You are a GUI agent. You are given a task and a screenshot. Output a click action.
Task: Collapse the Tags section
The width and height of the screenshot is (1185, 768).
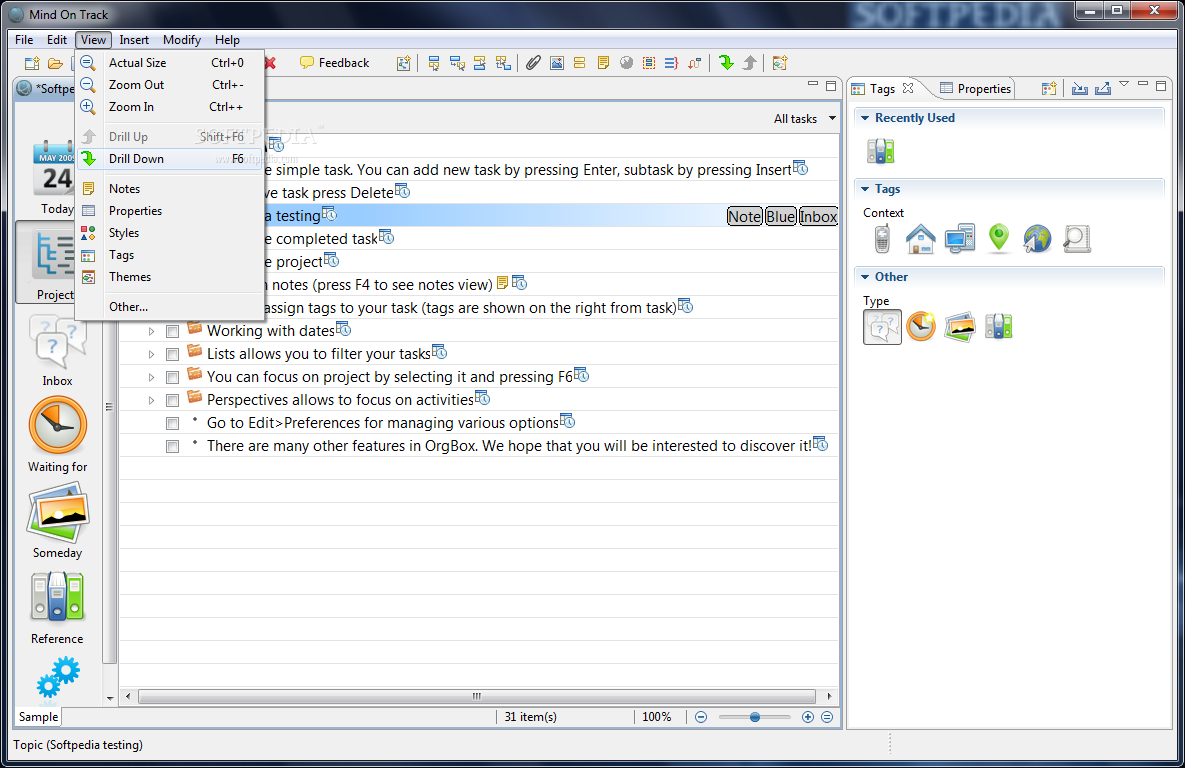pos(865,189)
